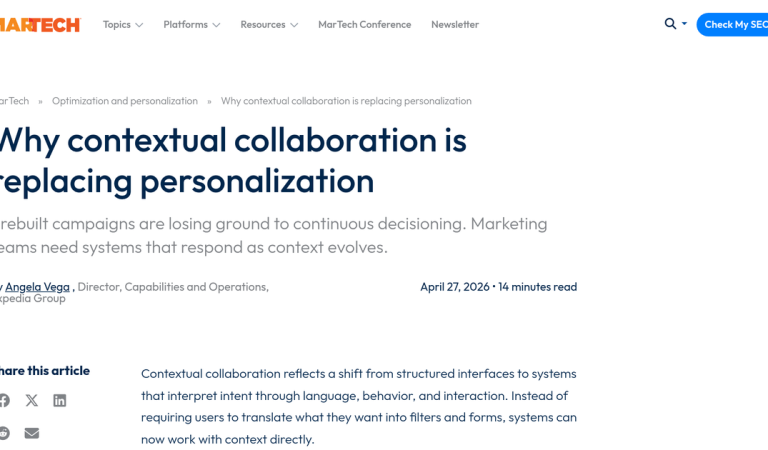This screenshot has width=768, height=450.
Task: Share article on X
Action: pyautogui.click(x=32, y=401)
